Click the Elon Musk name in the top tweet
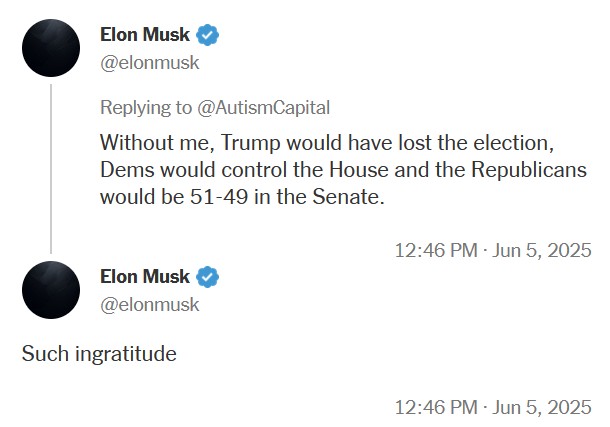 (144, 35)
